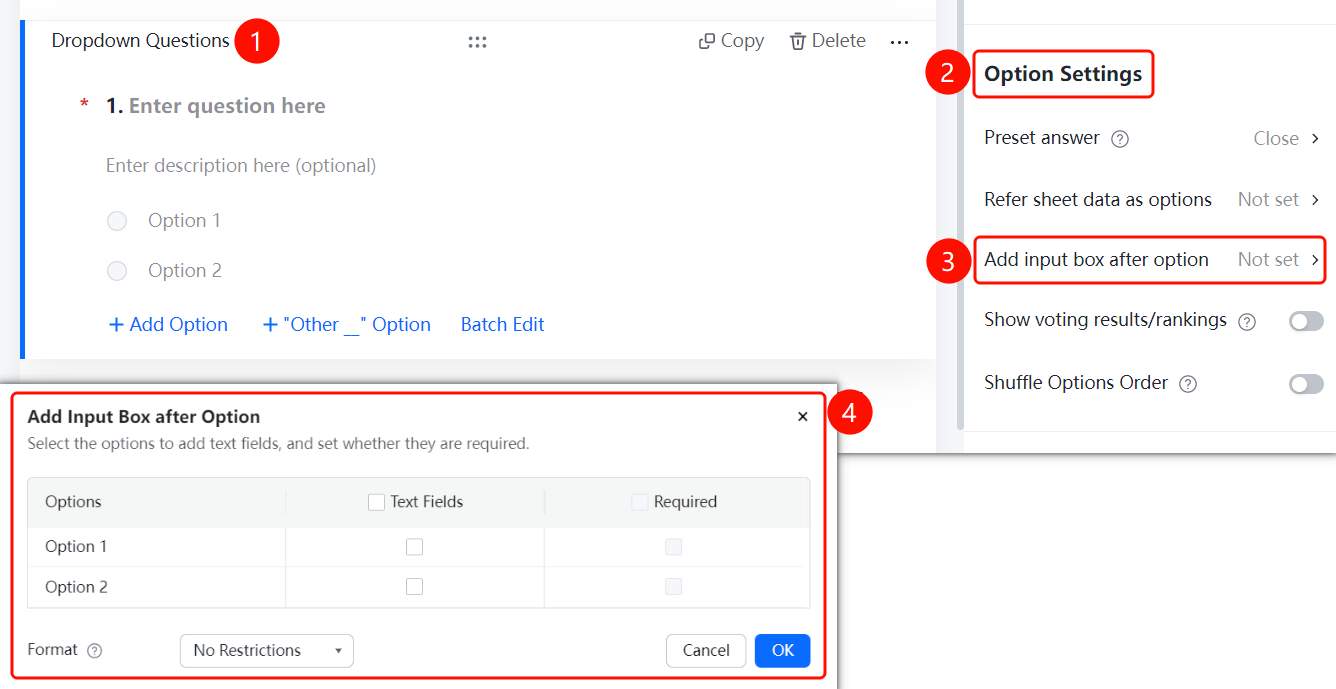The height and width of the screenshot is (689, 1336).
Task: Click help icon beside Shuffle Options Order
Action: [1188, 384]
